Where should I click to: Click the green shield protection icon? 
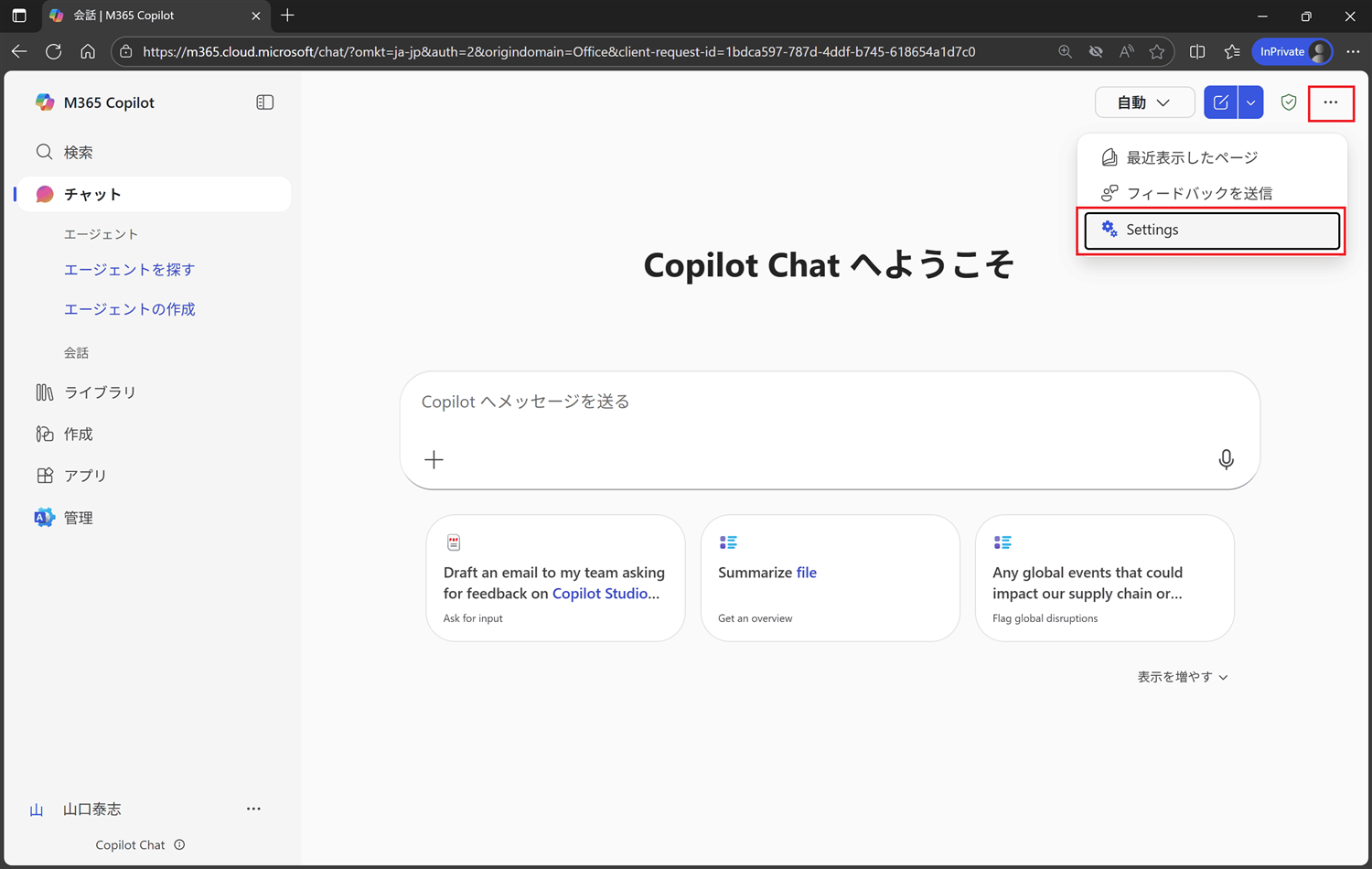[1289, 102]
